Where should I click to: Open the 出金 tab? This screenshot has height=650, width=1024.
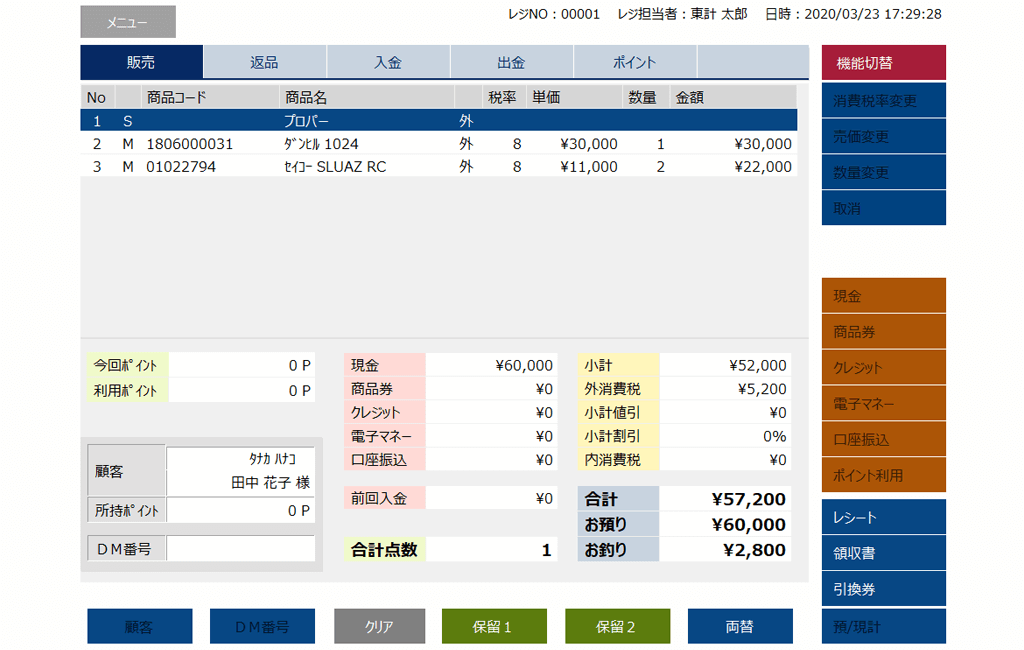click(511, 62)
